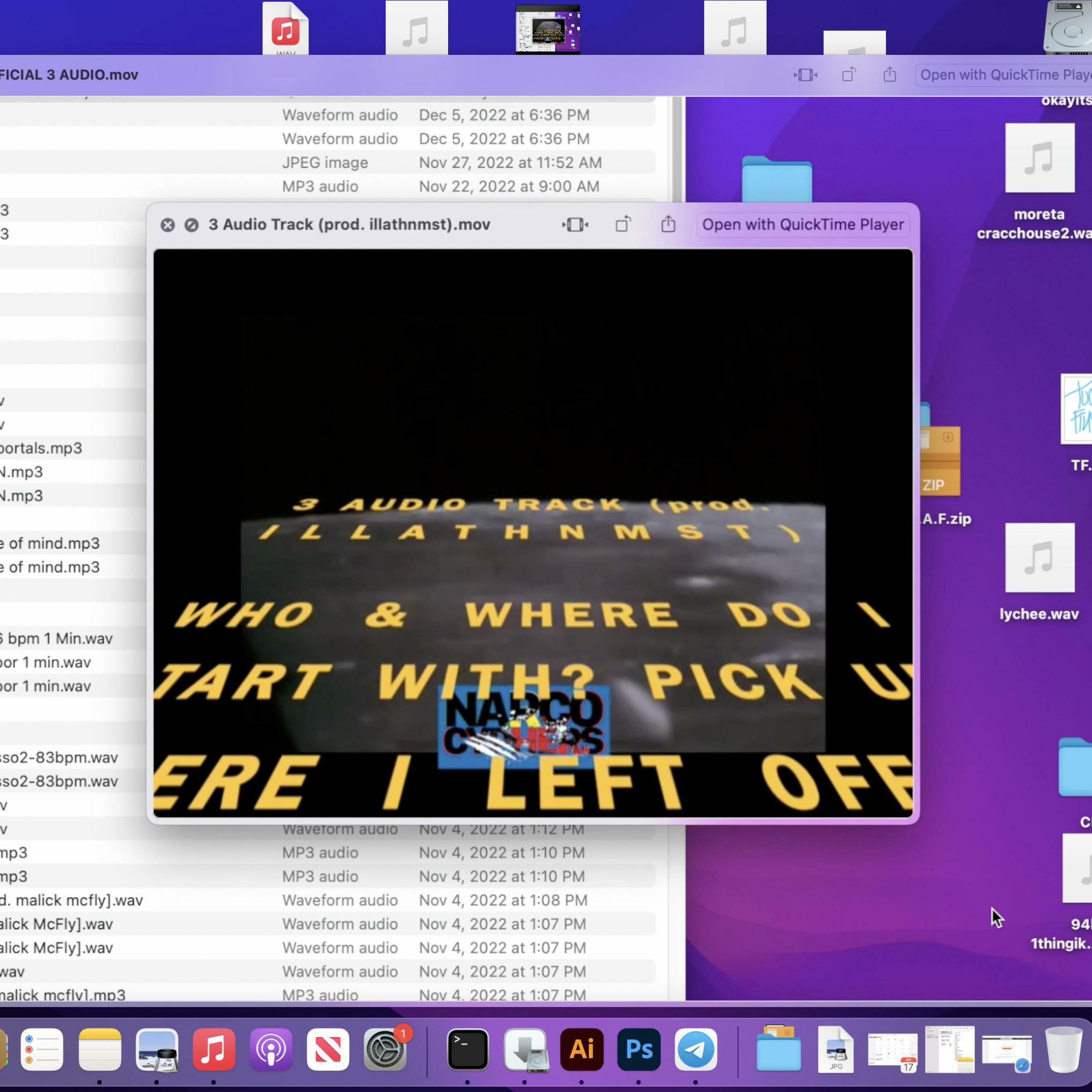Click the disabled fullscreen circle icon beside close

pyautogui.click(x=191, y=225)
